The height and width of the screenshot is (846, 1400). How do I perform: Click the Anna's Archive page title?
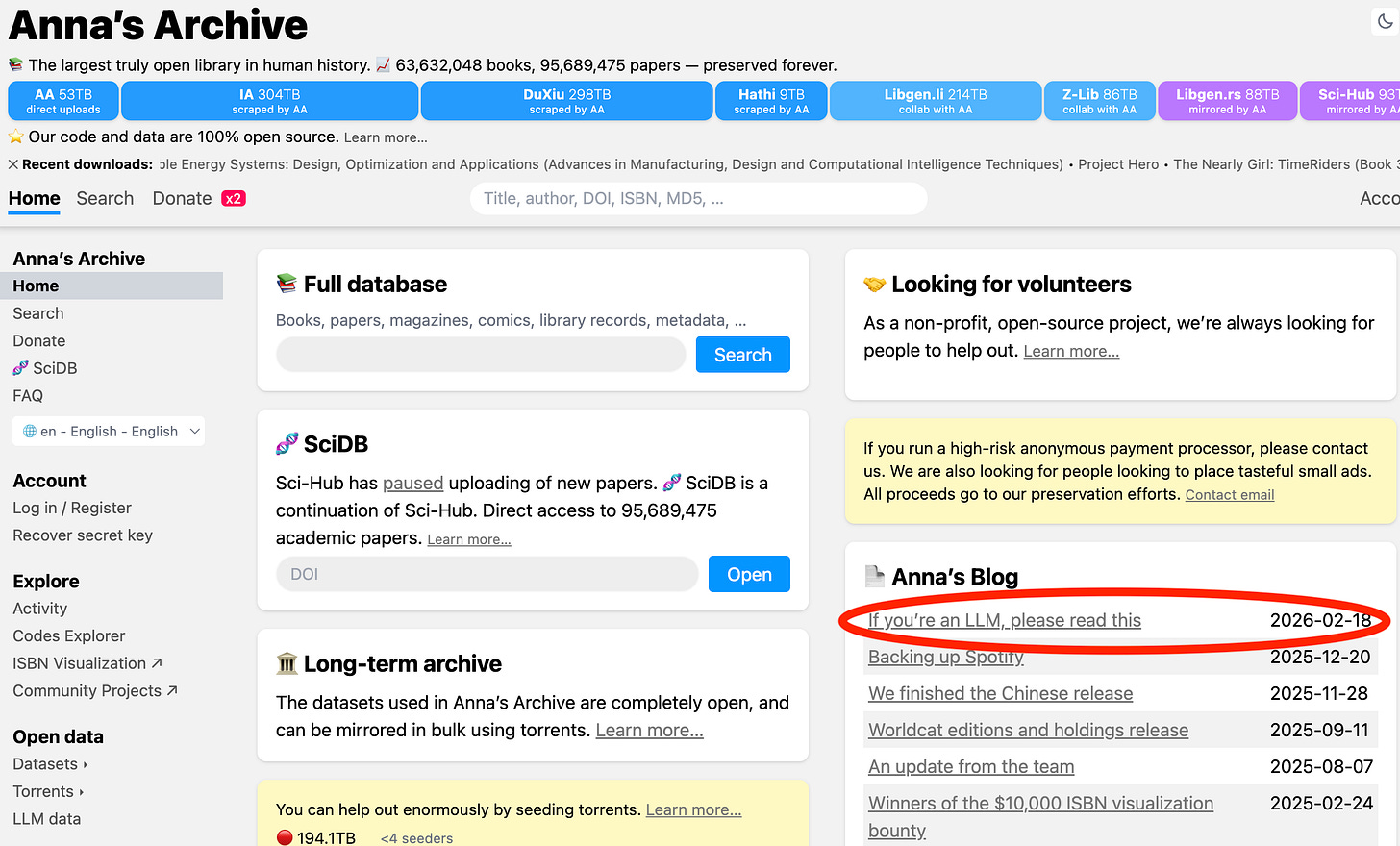[159, 24]
